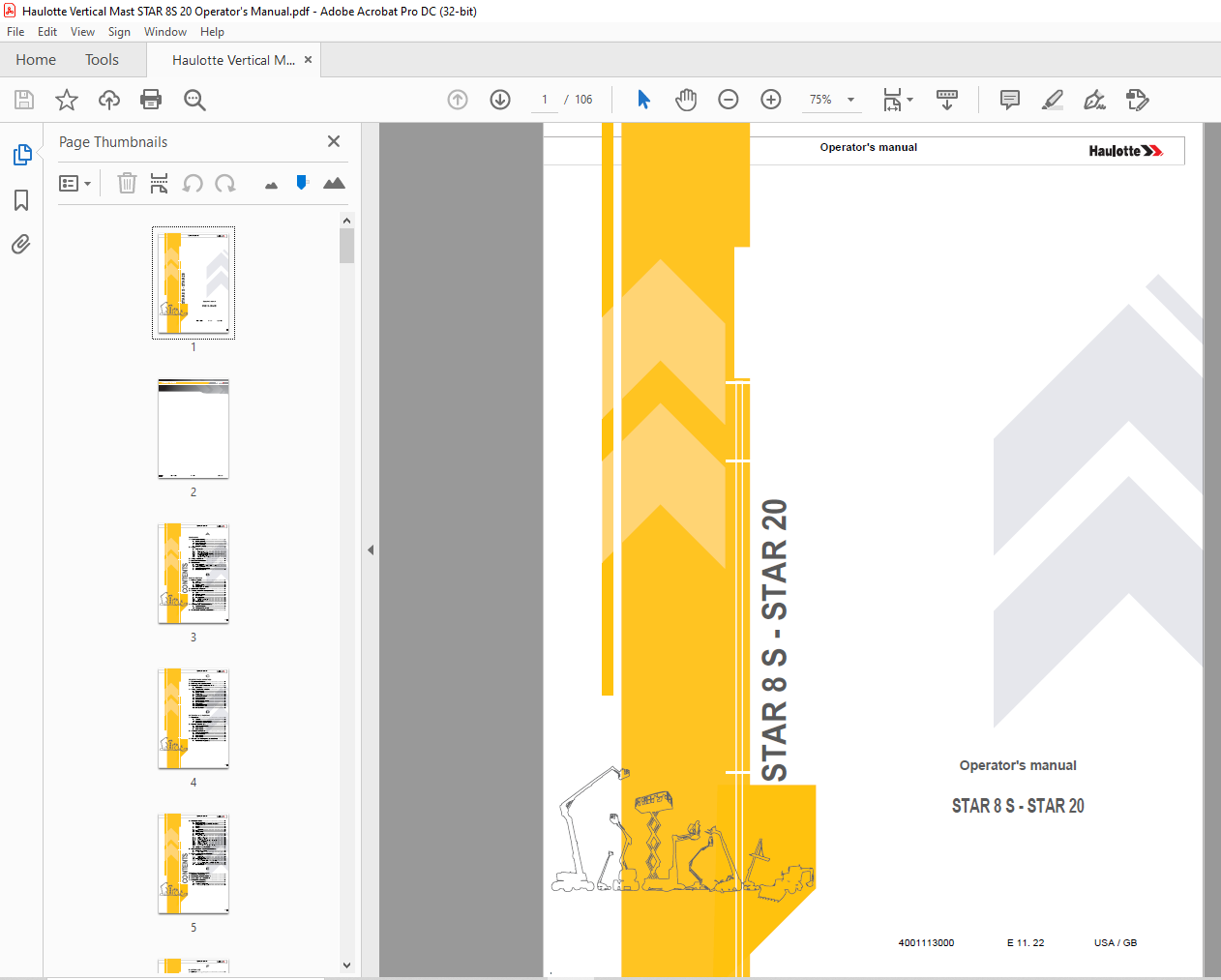
Task: Click the page number input field
Action: pyautogui.click(x=545, y=100)
